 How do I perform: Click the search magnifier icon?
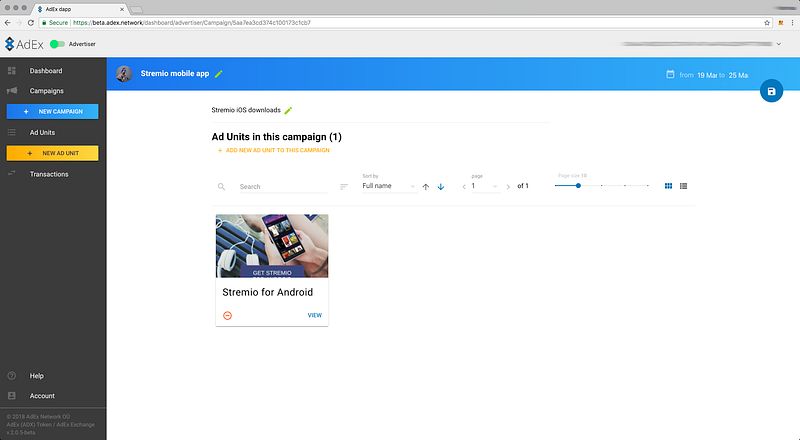pyautogui.click(x=221, y=187)
